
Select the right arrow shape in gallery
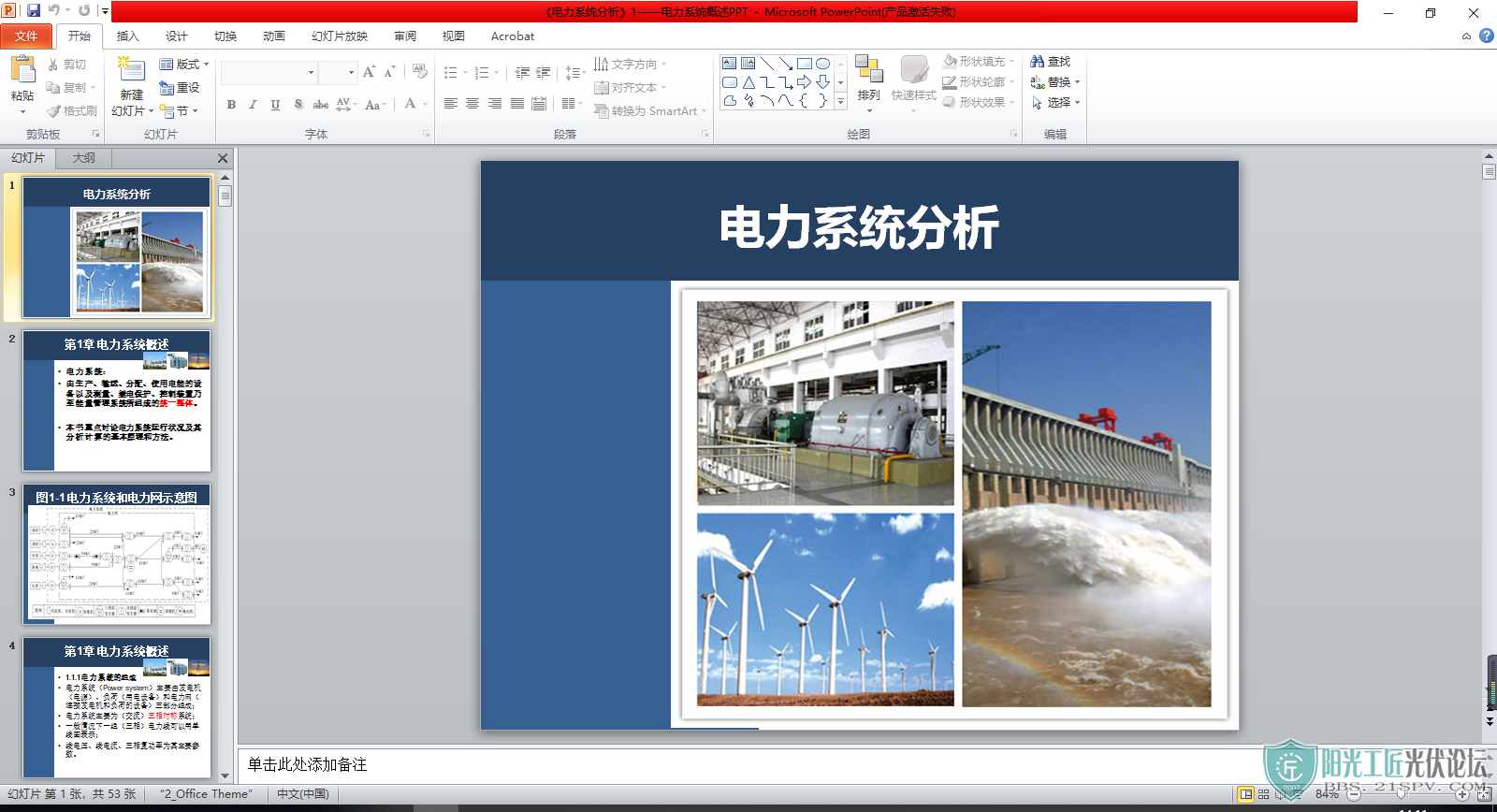[x=805, y=82]
